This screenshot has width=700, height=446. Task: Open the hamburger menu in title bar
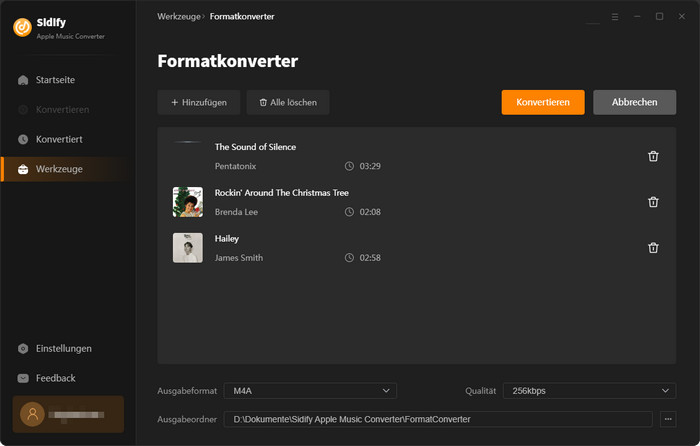pos(614,17)
